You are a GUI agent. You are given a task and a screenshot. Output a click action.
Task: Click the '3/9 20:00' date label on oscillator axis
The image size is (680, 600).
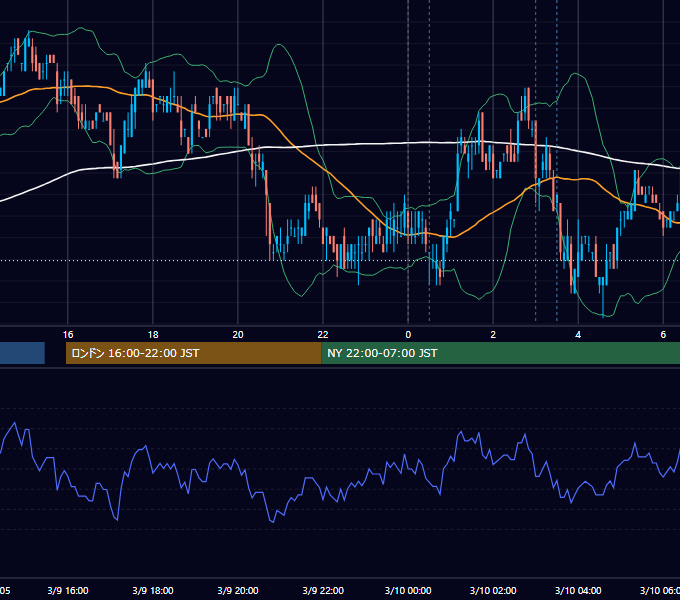tap(238, 590)
